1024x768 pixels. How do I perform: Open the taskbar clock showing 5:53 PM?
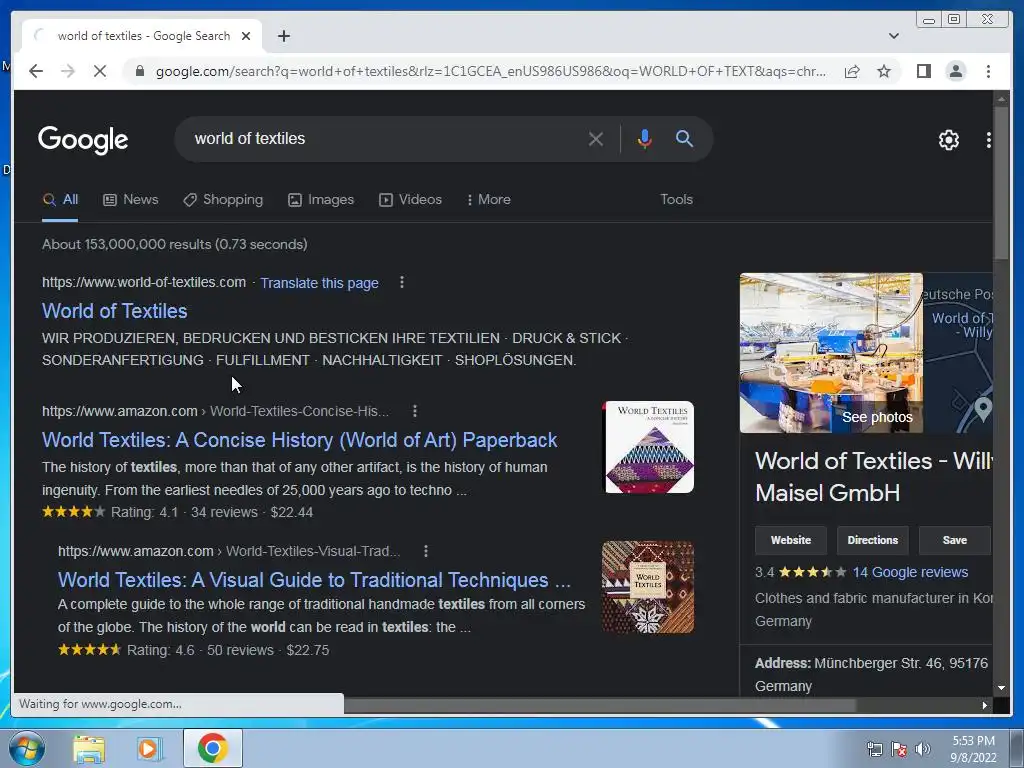[x=973, y=749]
